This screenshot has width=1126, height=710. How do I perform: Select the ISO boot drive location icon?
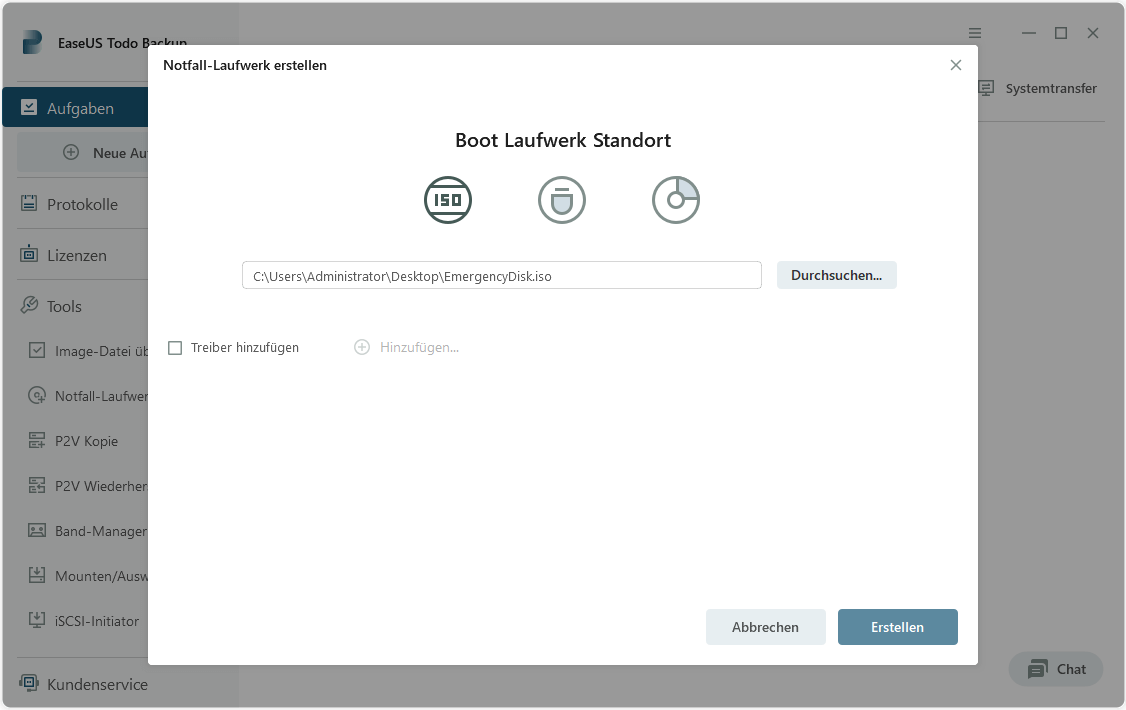pyautogui.click(x=447, y=200)
